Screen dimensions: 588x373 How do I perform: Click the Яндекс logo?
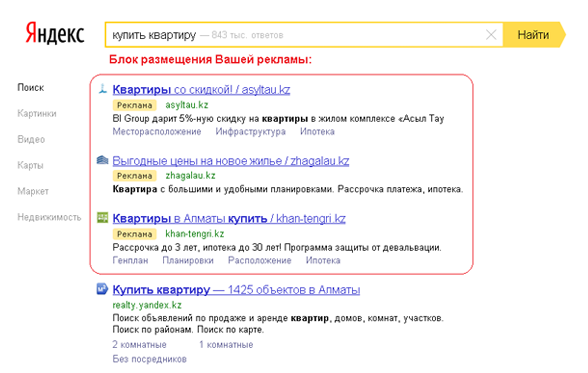tap(55, 34)
